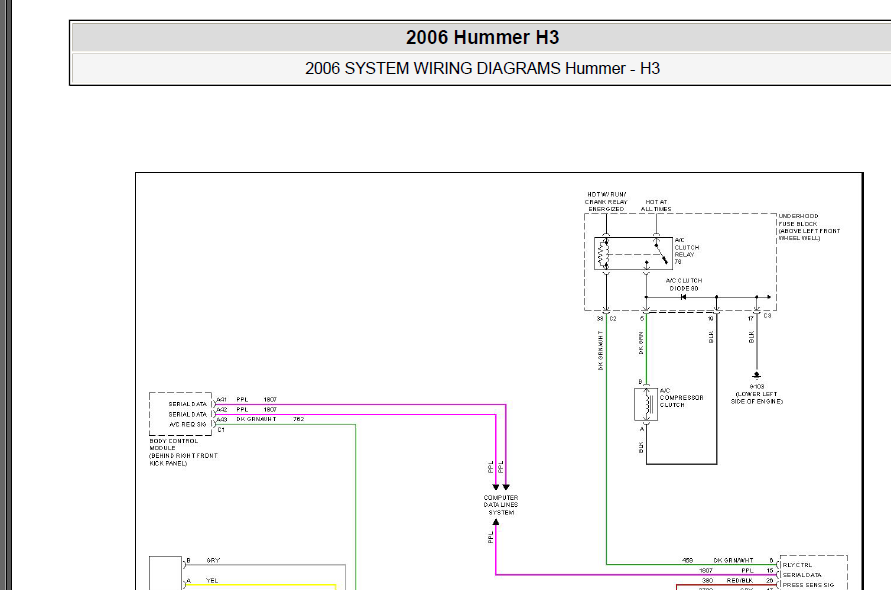Click the 'A/C COMPRESSOR CLUTCH' label
This screenshot has width=891, height=590.
point(681,397)
